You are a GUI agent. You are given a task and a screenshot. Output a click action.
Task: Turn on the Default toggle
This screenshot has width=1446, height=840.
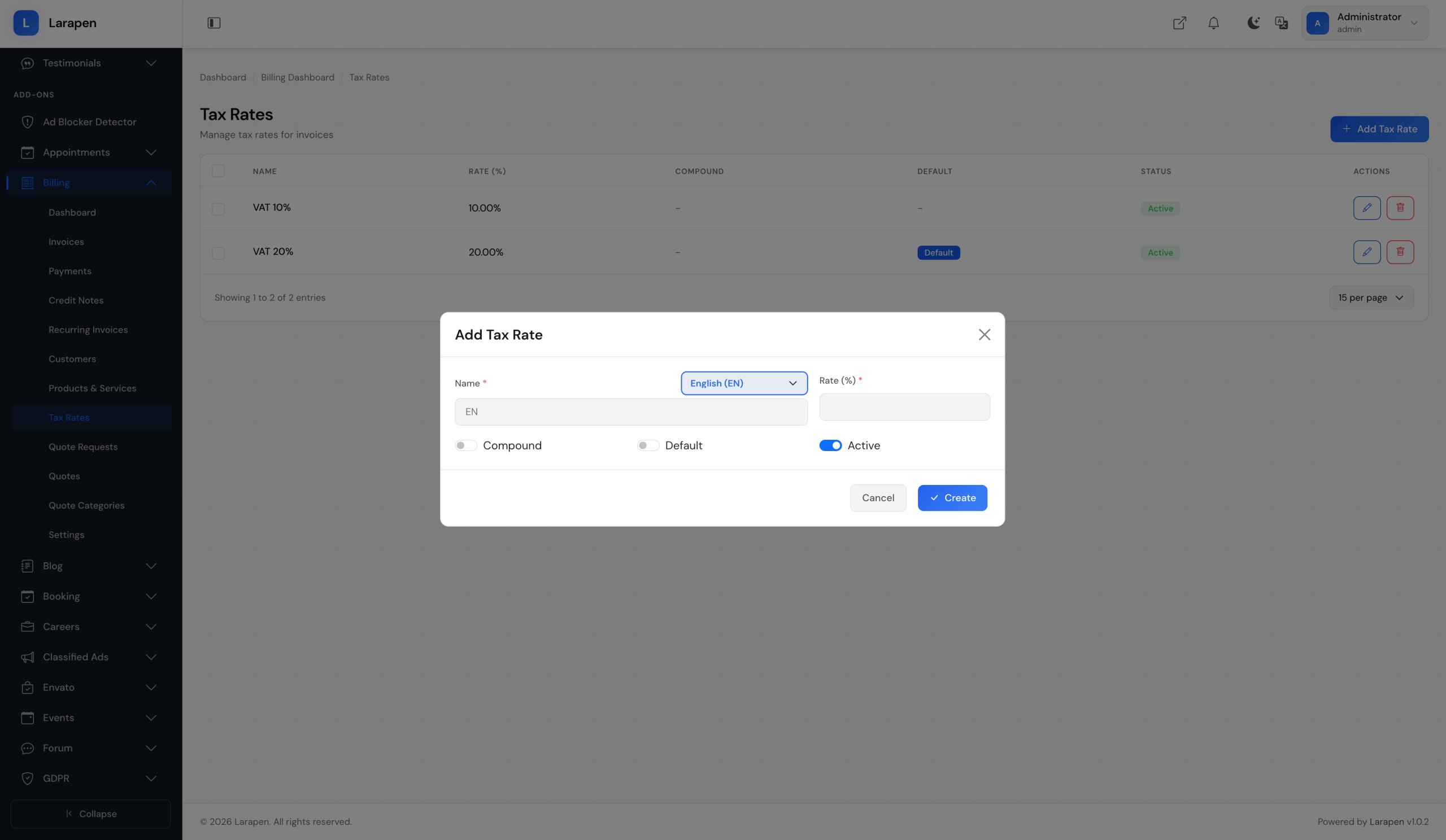pos(648,445)
